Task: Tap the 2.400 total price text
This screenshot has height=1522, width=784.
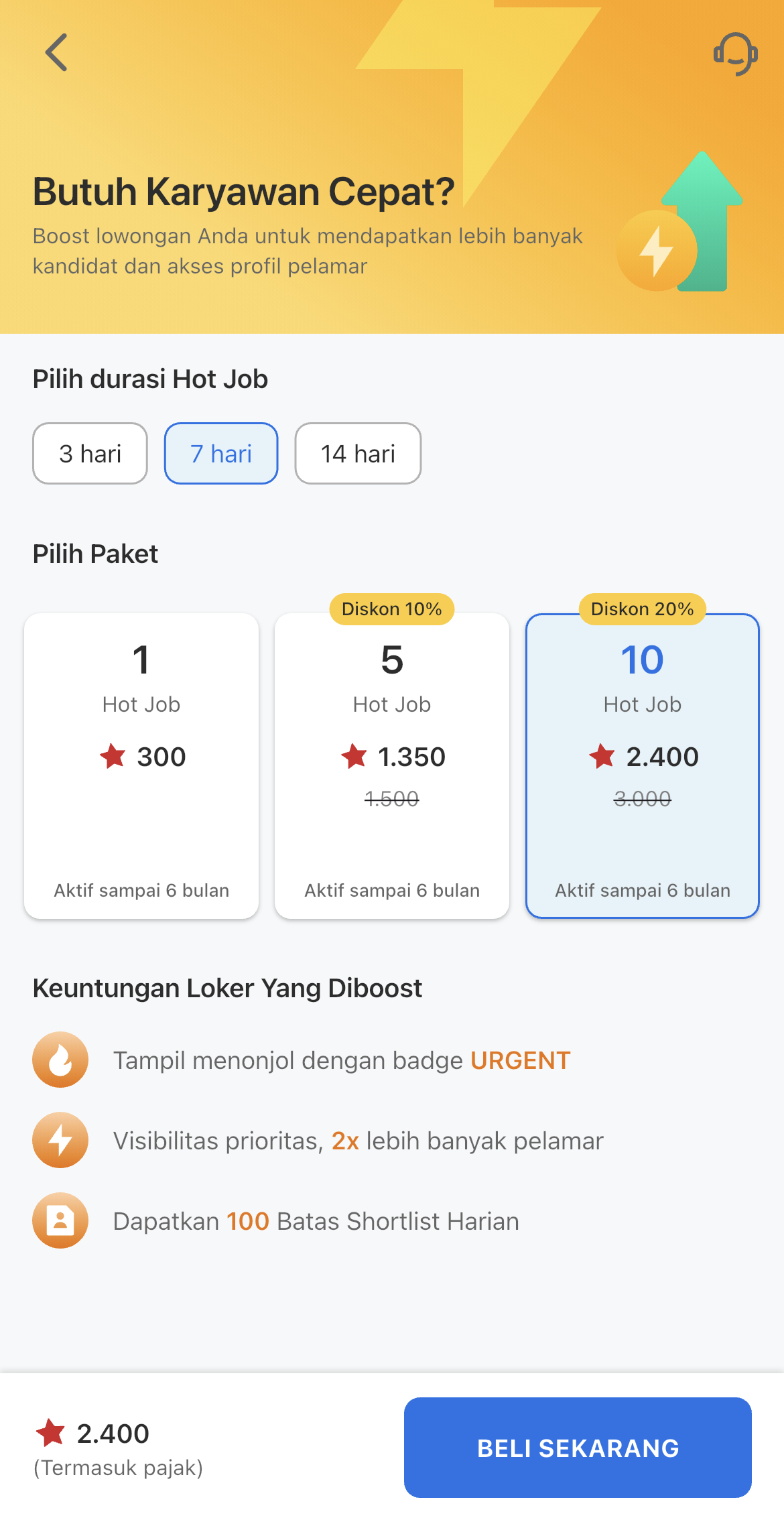Action: pos(113,1434)
